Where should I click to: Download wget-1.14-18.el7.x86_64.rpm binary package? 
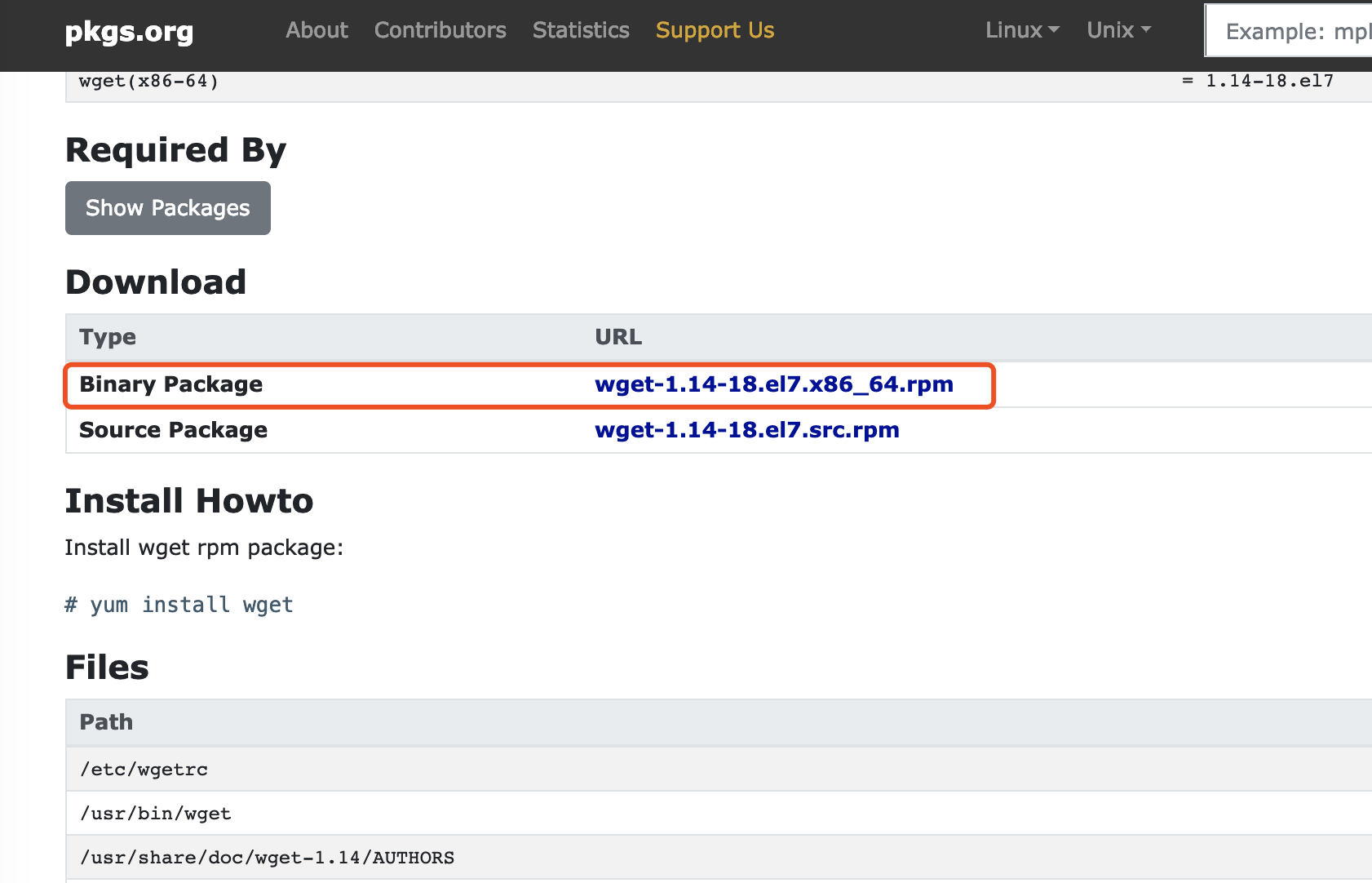pos(774,384)
